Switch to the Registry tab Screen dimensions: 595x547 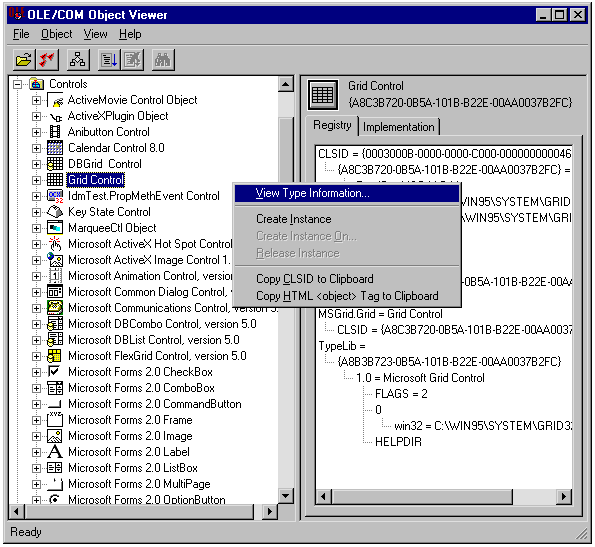point(332,125)
